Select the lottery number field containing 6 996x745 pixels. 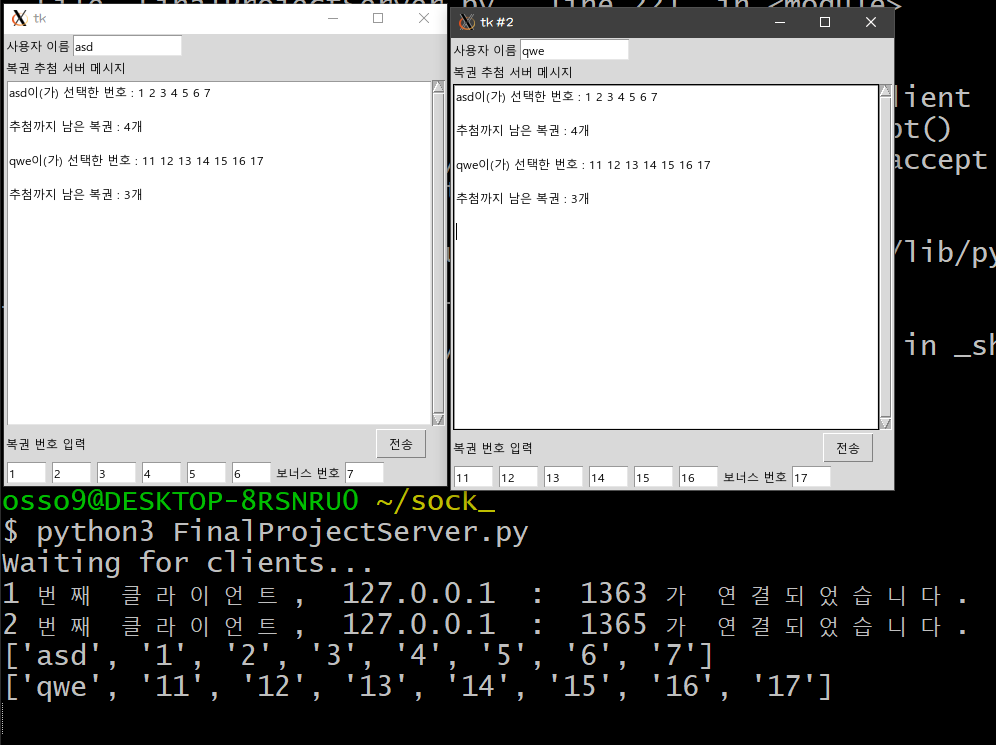[252, 473]
